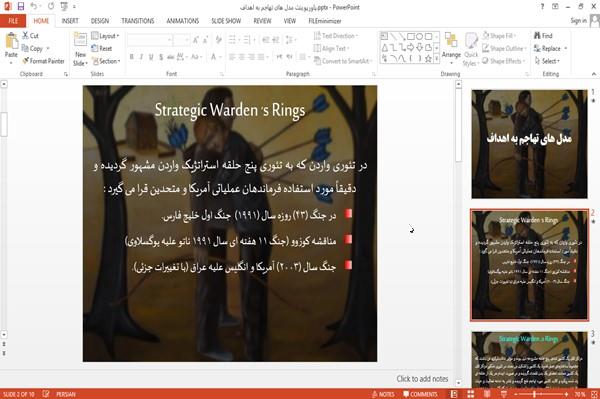Switch to the DESIGN tab
600x399 pixels.
[100, 21]
